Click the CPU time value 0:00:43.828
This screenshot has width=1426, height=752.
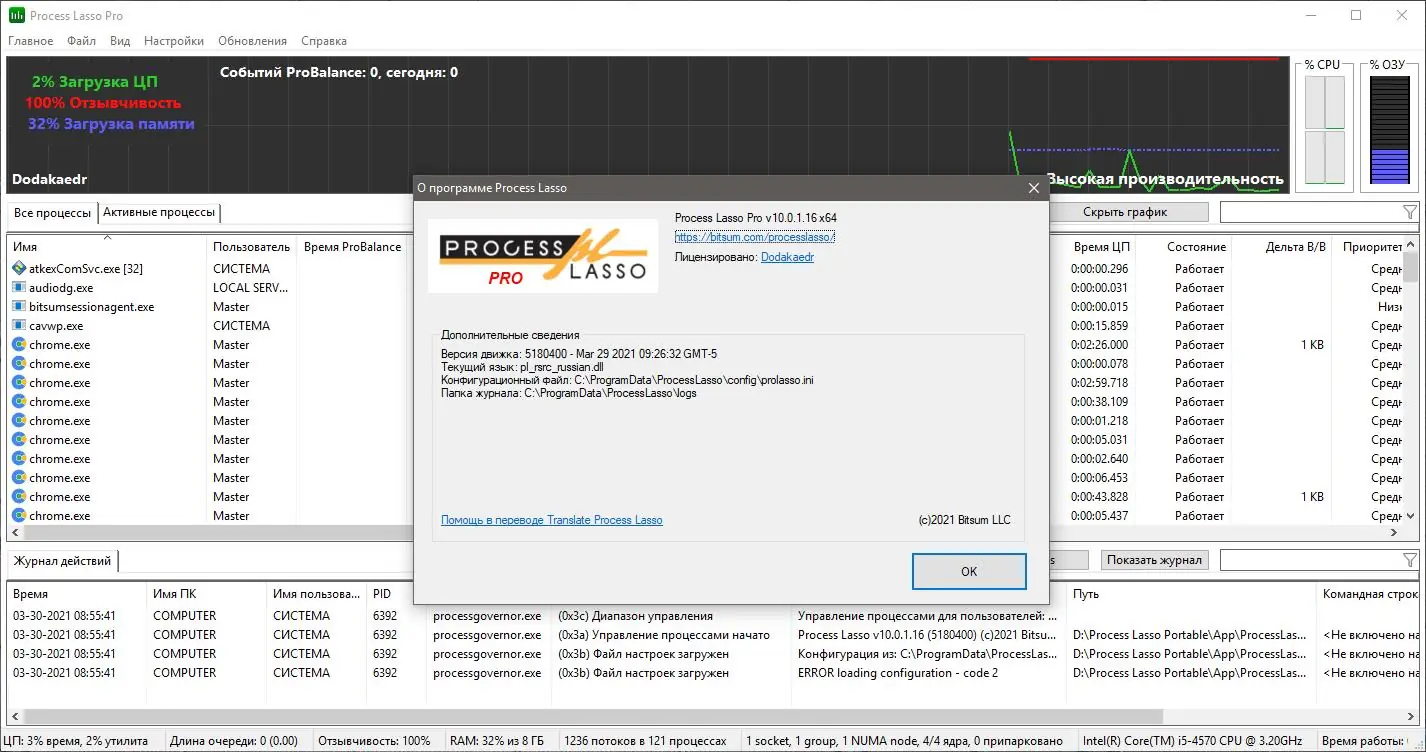tap(1099, 497)
